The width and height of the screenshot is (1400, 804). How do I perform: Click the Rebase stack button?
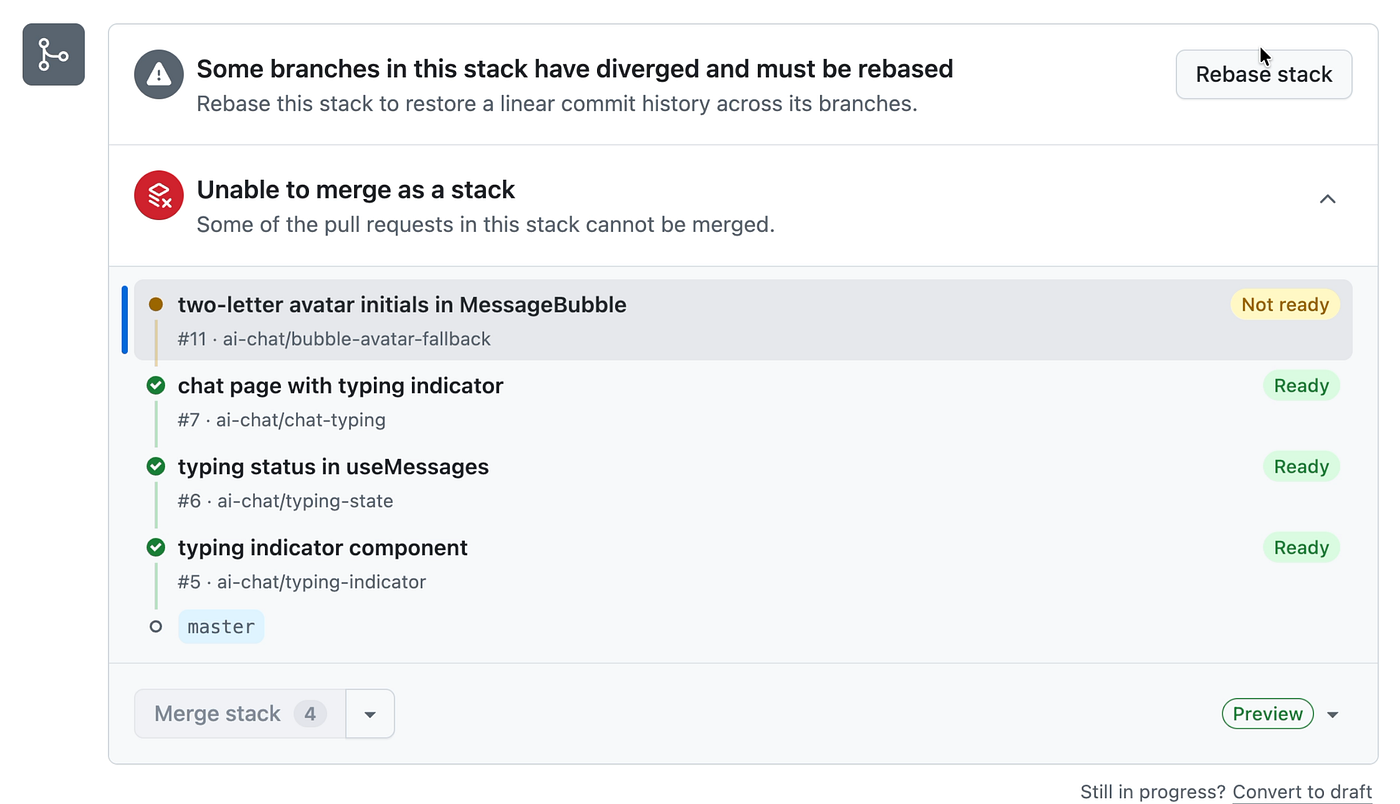1264,75
